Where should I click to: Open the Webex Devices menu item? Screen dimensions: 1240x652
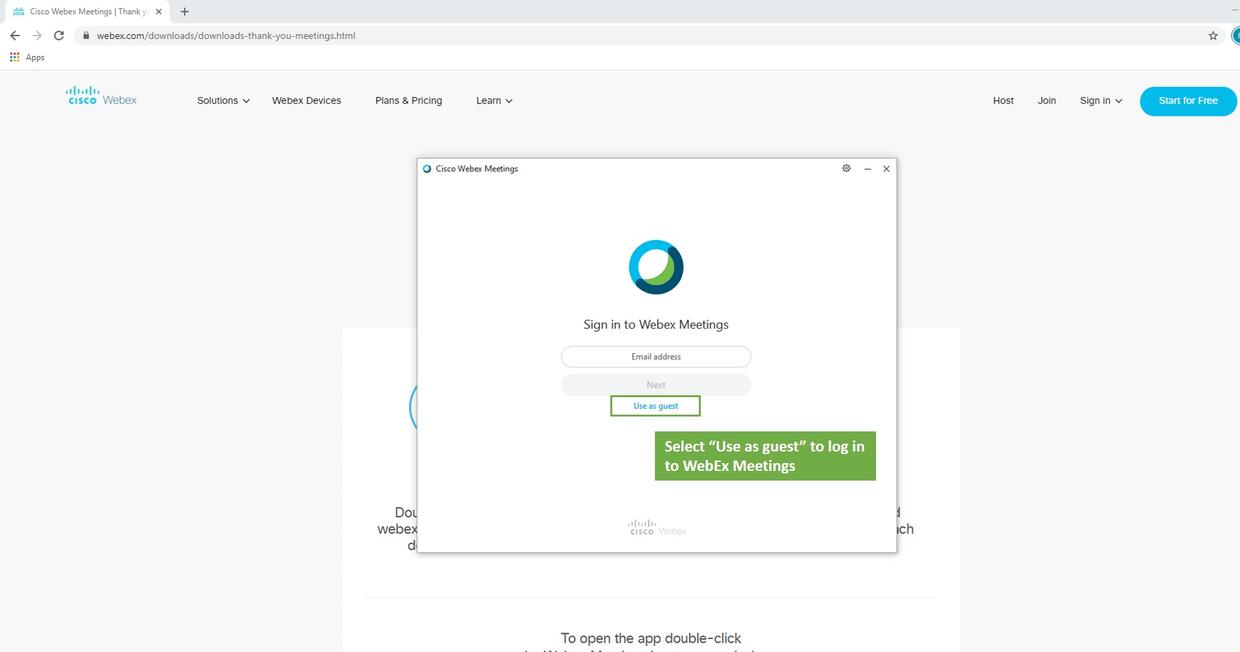point(306,101)
